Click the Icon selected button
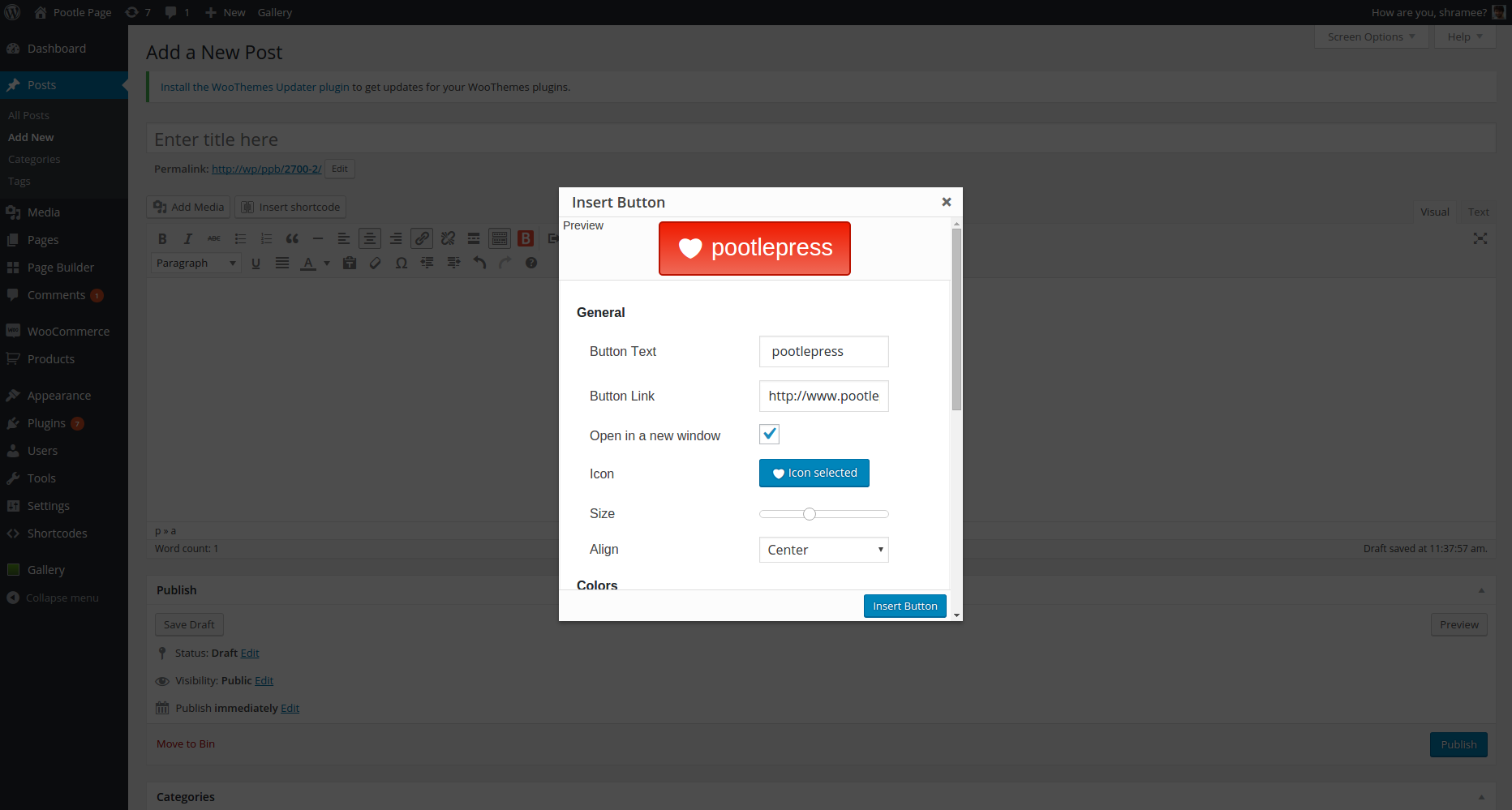 (814, 473)
